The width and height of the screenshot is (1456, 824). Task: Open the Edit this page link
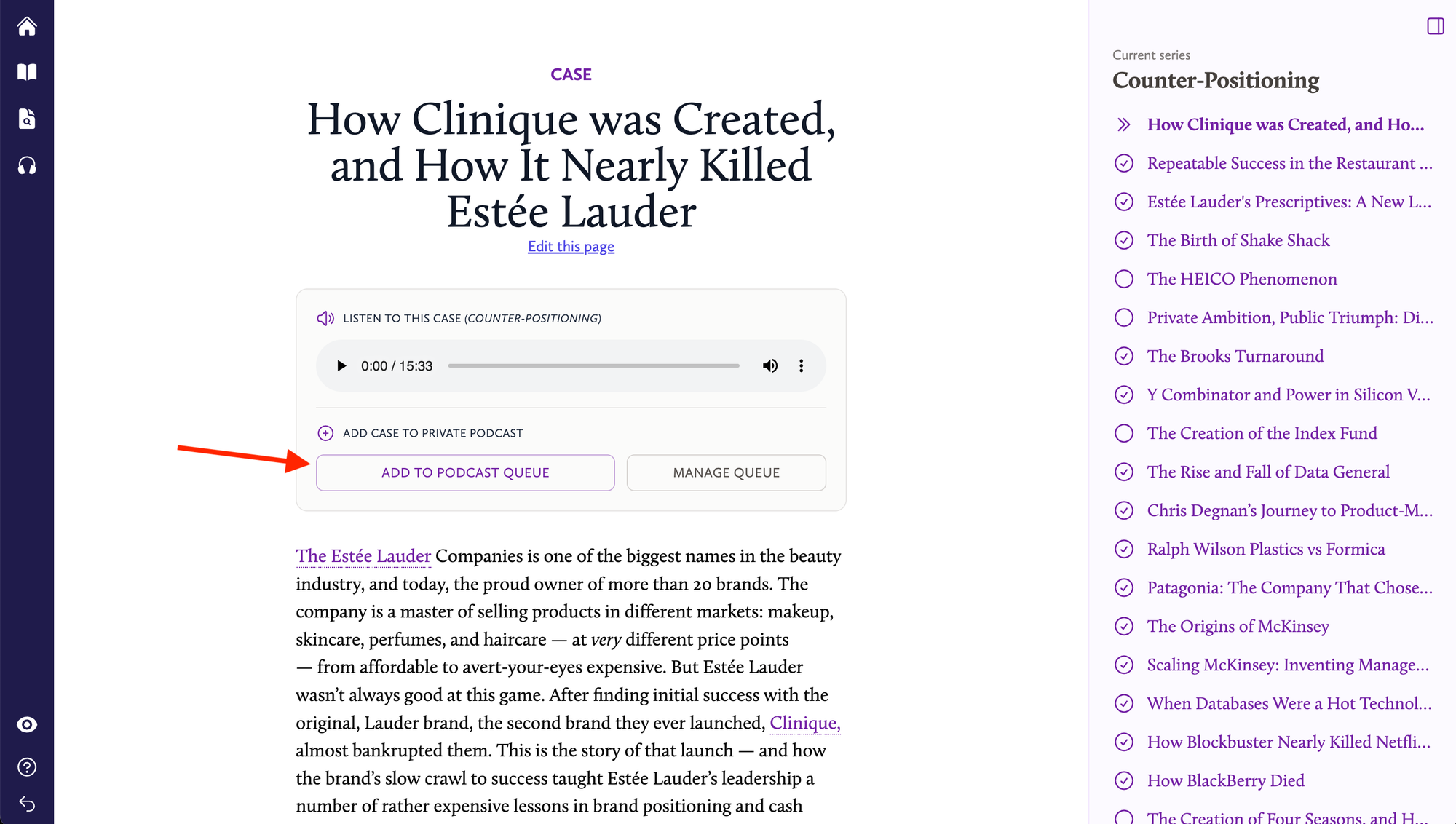point(571,247)
